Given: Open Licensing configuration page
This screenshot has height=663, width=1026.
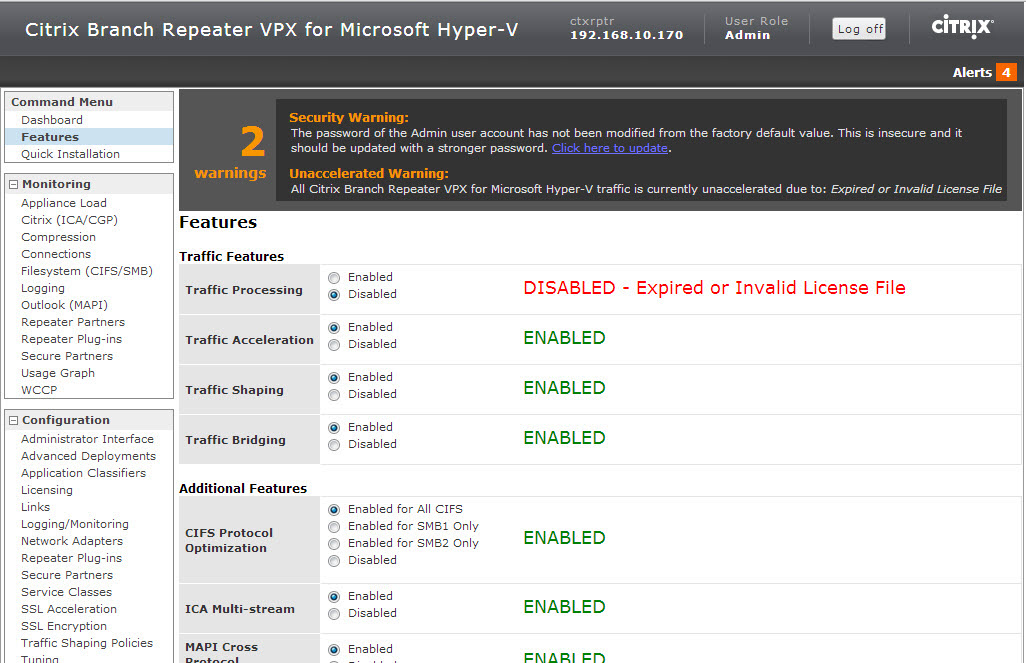Looking at the screenshot, I should click(46, 490).
